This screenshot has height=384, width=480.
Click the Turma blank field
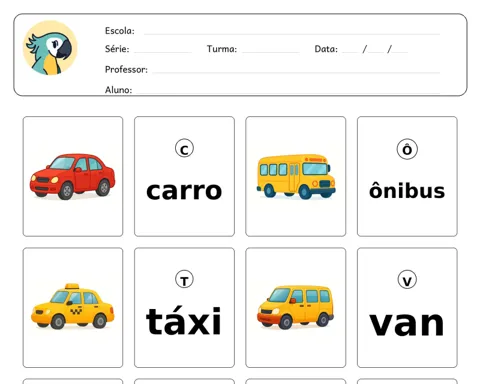271,50
